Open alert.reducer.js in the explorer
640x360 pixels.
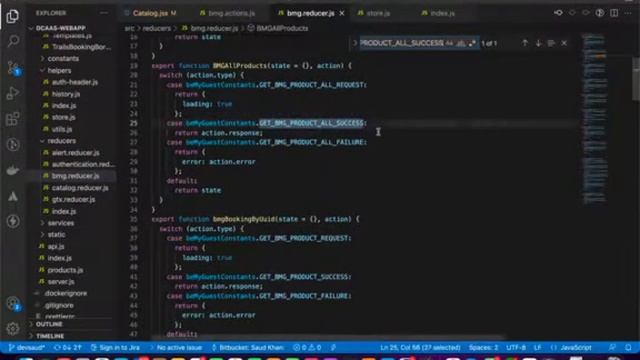[76, 153]
